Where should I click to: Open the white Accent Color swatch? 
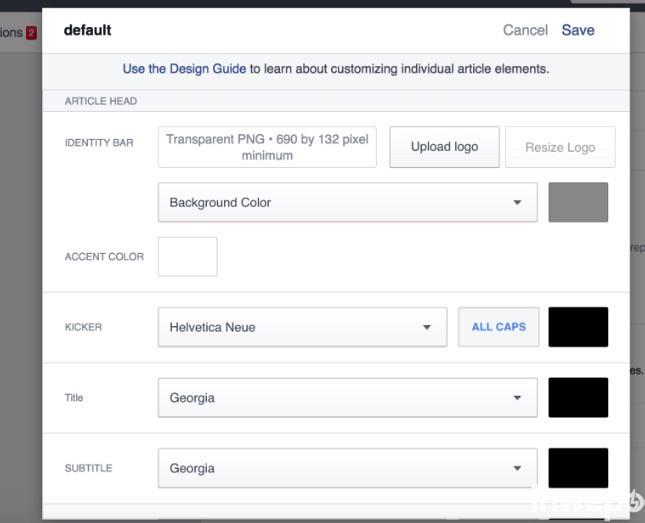188,257
